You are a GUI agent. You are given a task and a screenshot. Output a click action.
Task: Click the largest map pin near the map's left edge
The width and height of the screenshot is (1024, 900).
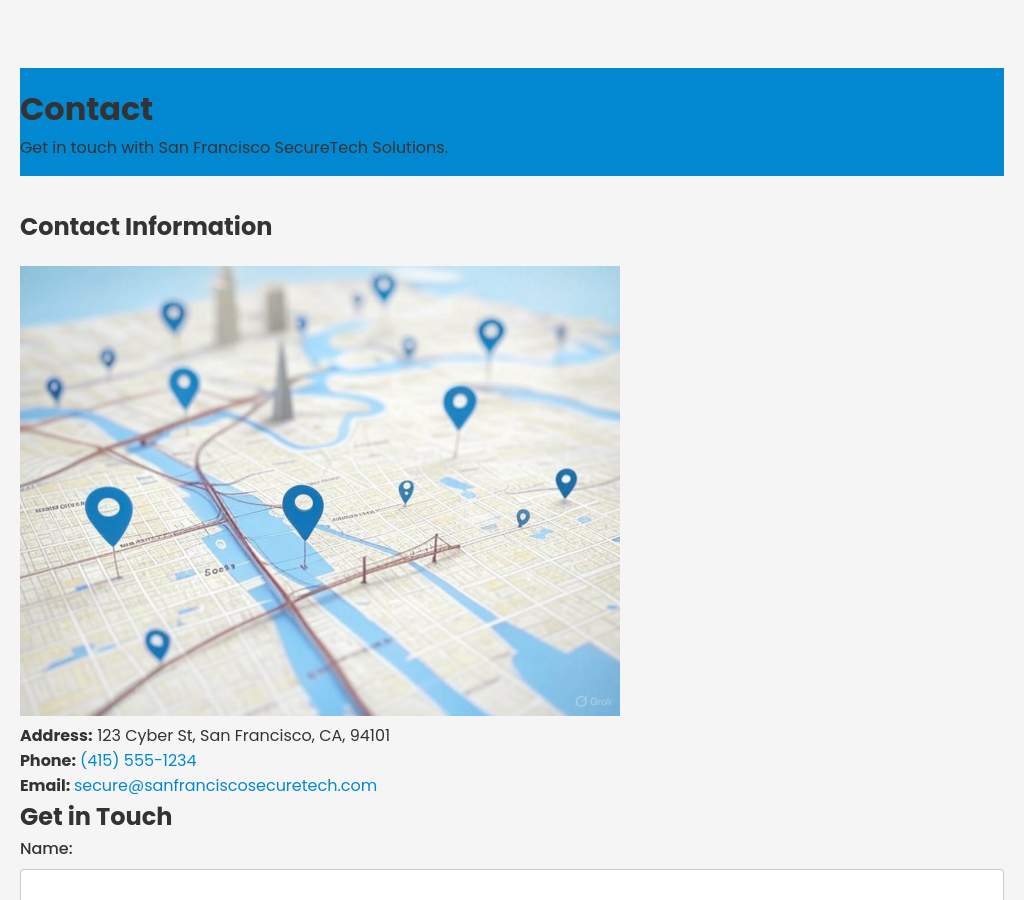coord(109,512)
